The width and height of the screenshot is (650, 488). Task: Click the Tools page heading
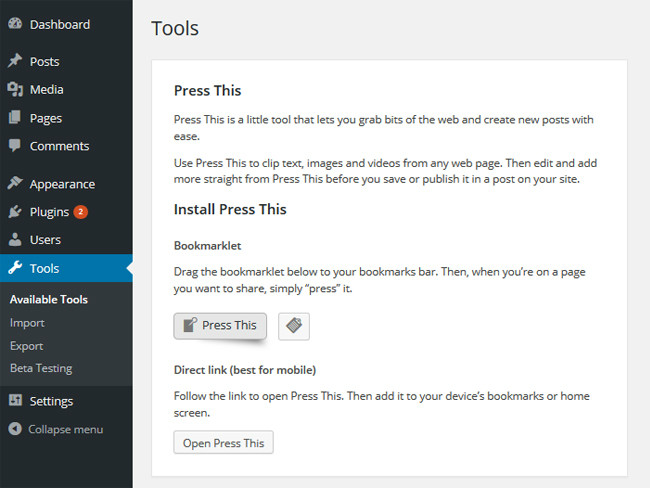pyautogui.click(x=175, y=28)
